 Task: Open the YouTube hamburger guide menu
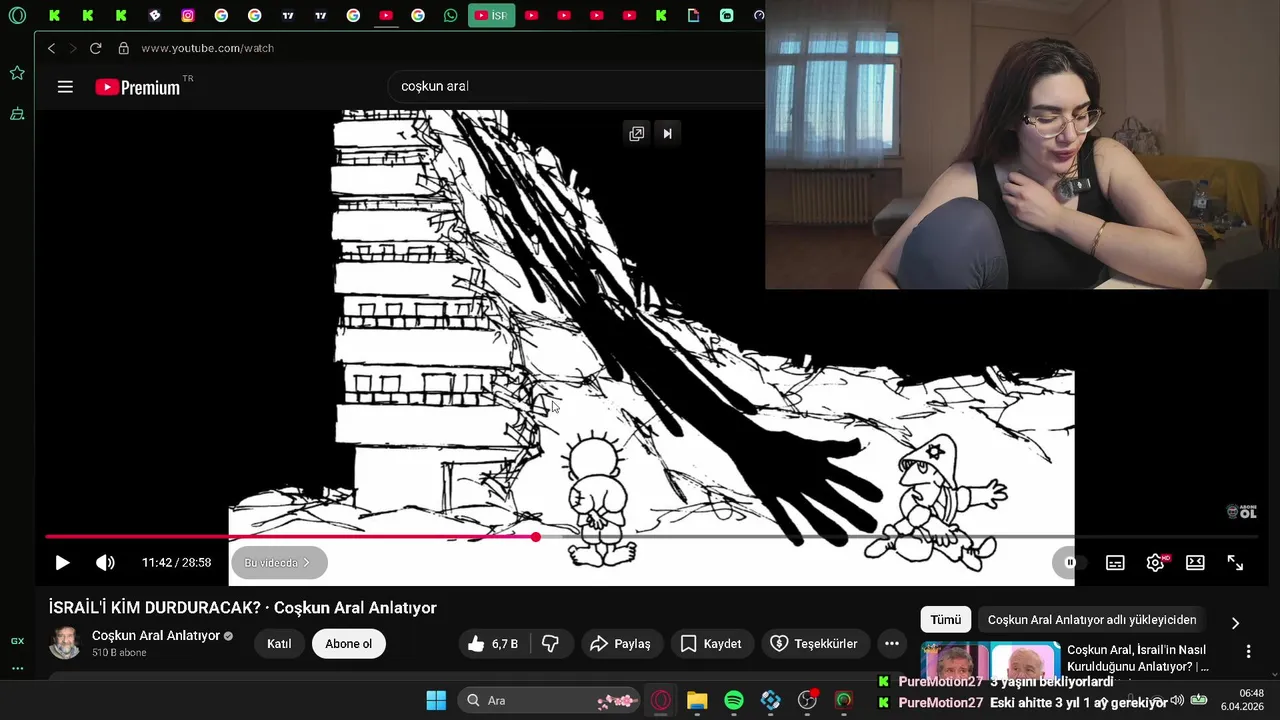[x=65, y=87]
